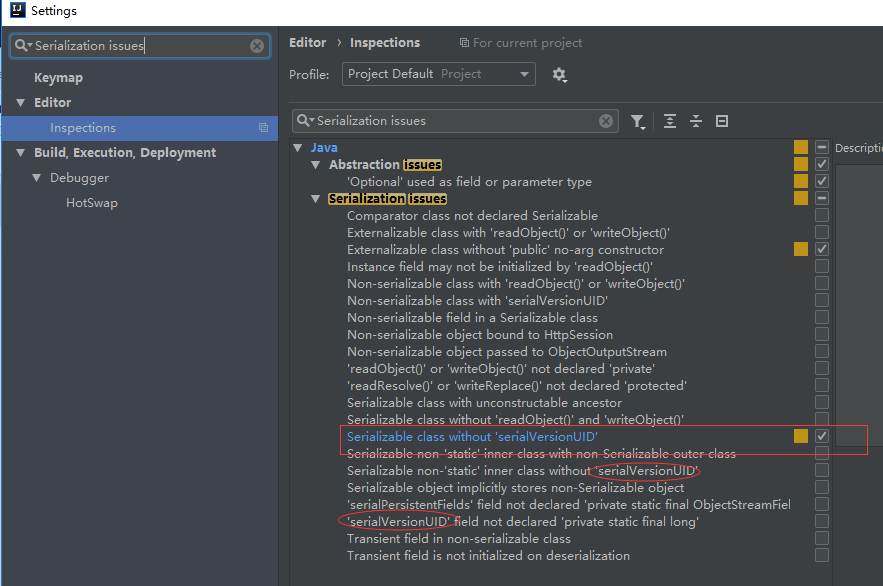Click the expand all inspections icon

[x=668, y=121]
